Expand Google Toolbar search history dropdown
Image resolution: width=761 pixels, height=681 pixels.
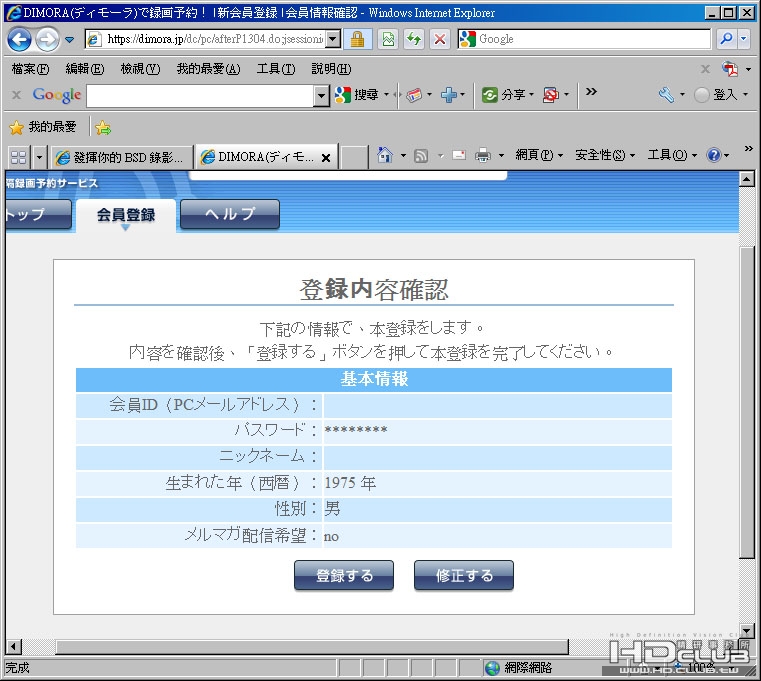pos(321,96)
